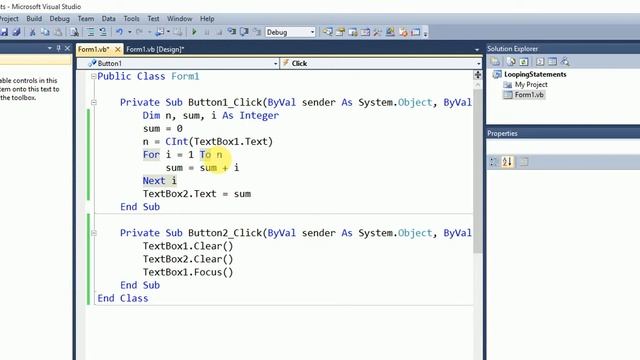The image size is (640, 360).
Task: Open the Data menu
Action: [109, 19]
